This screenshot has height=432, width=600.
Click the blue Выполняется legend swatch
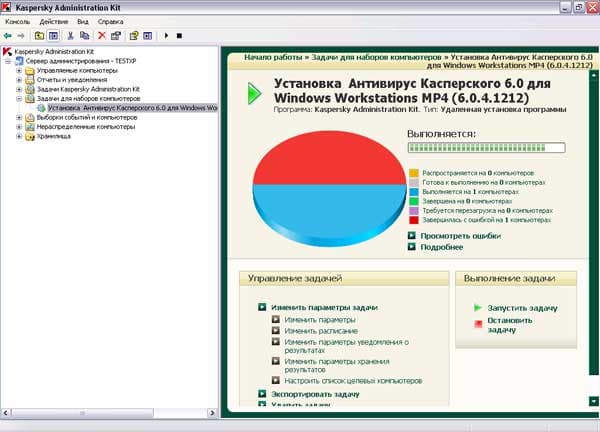point(414,192)
